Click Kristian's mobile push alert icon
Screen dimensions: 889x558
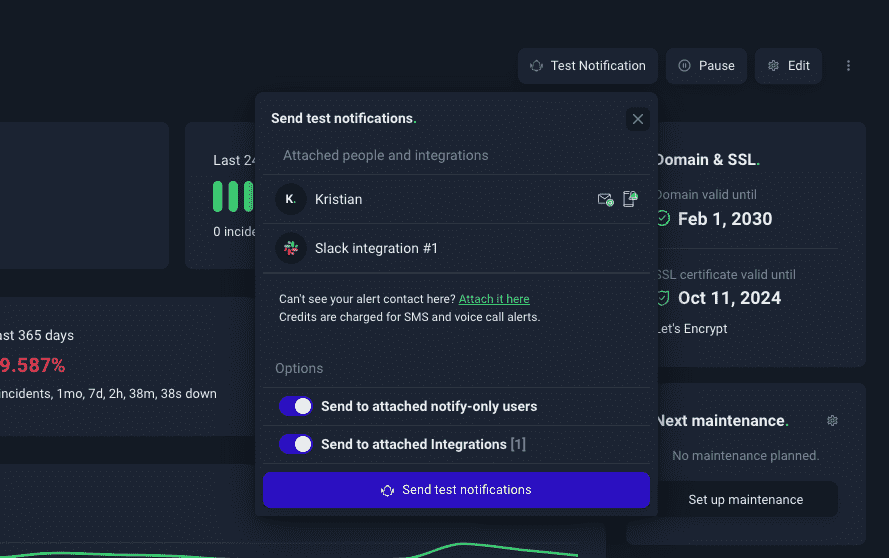pos(630,199)
